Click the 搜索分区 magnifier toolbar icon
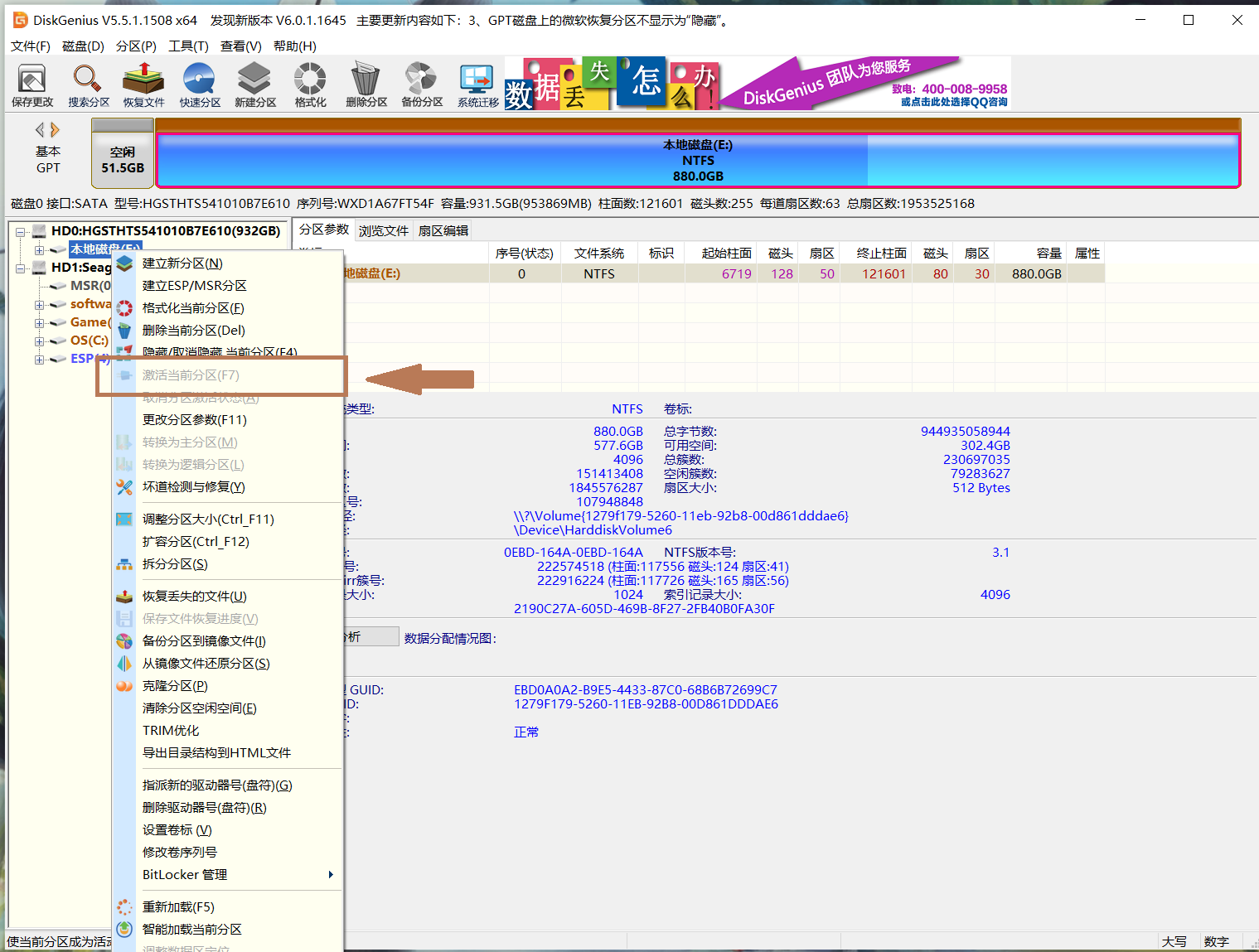This screenshot has width=1259, height=952. pos(88,85)
